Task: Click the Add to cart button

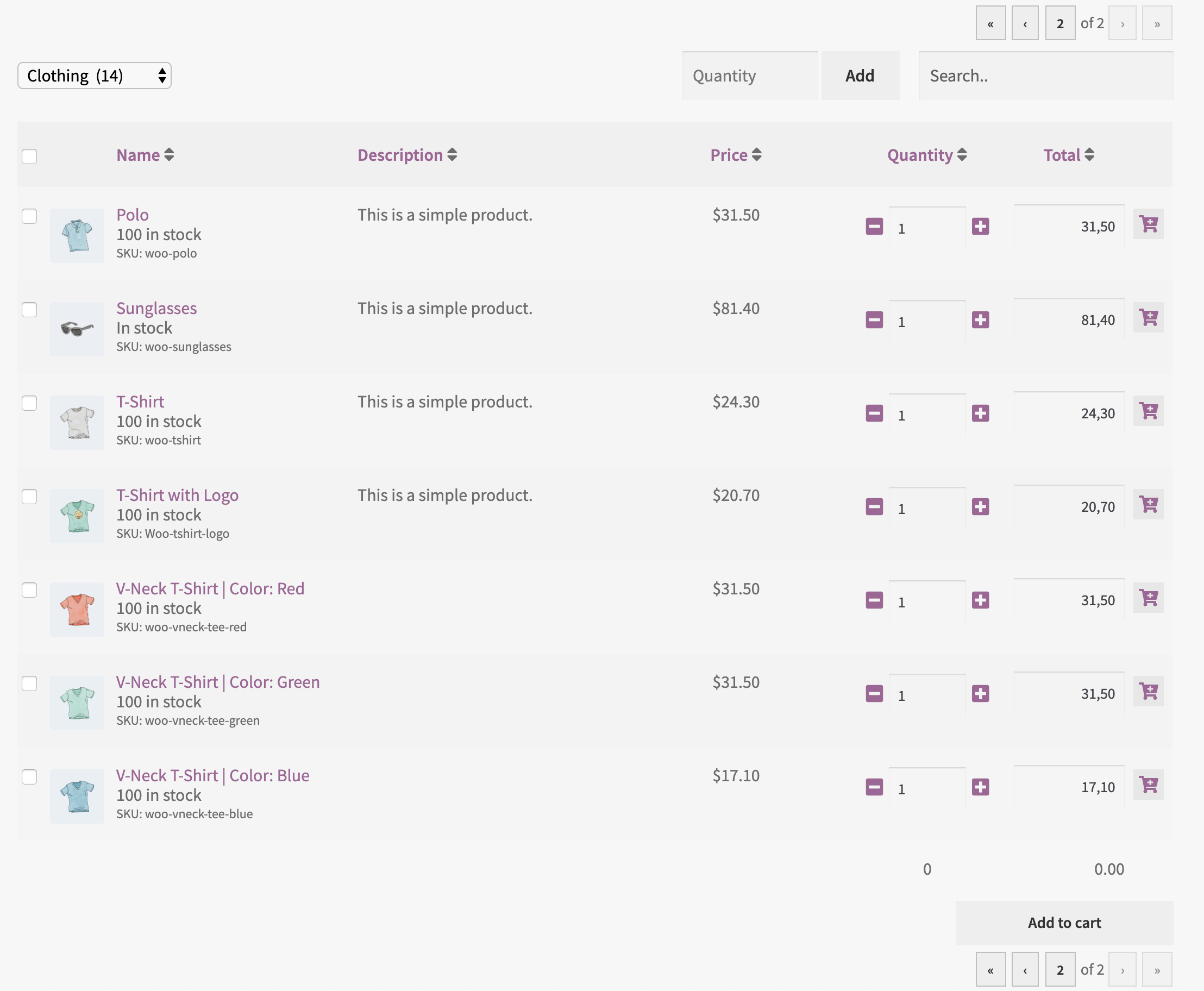Action: 1064,923
